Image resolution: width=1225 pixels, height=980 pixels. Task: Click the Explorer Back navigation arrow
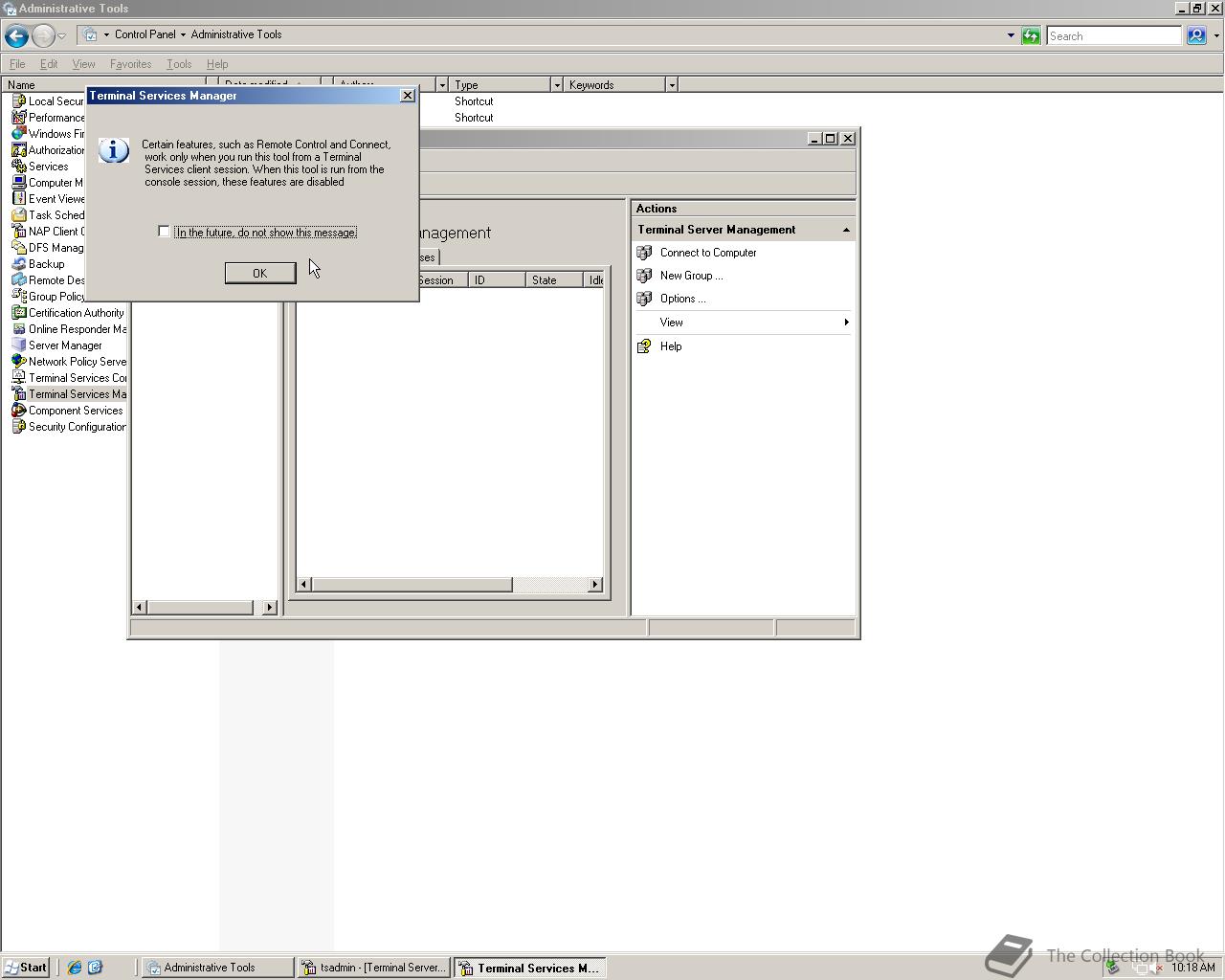point(16,36)
